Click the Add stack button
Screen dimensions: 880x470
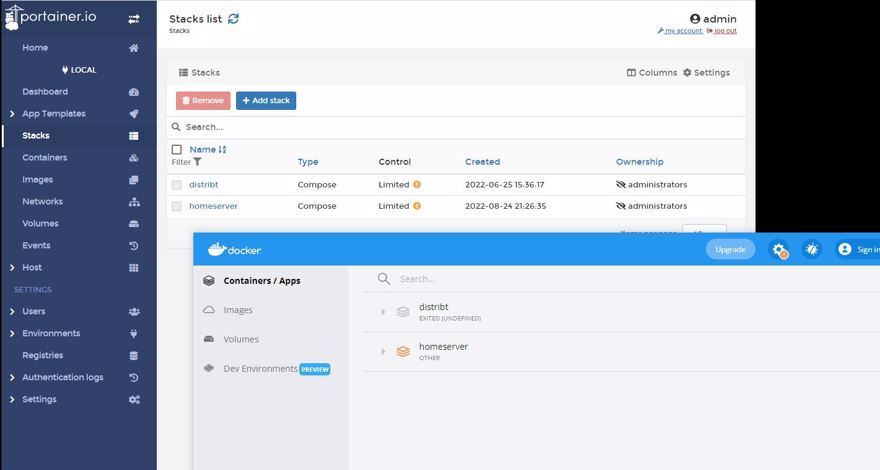point(266,101)
